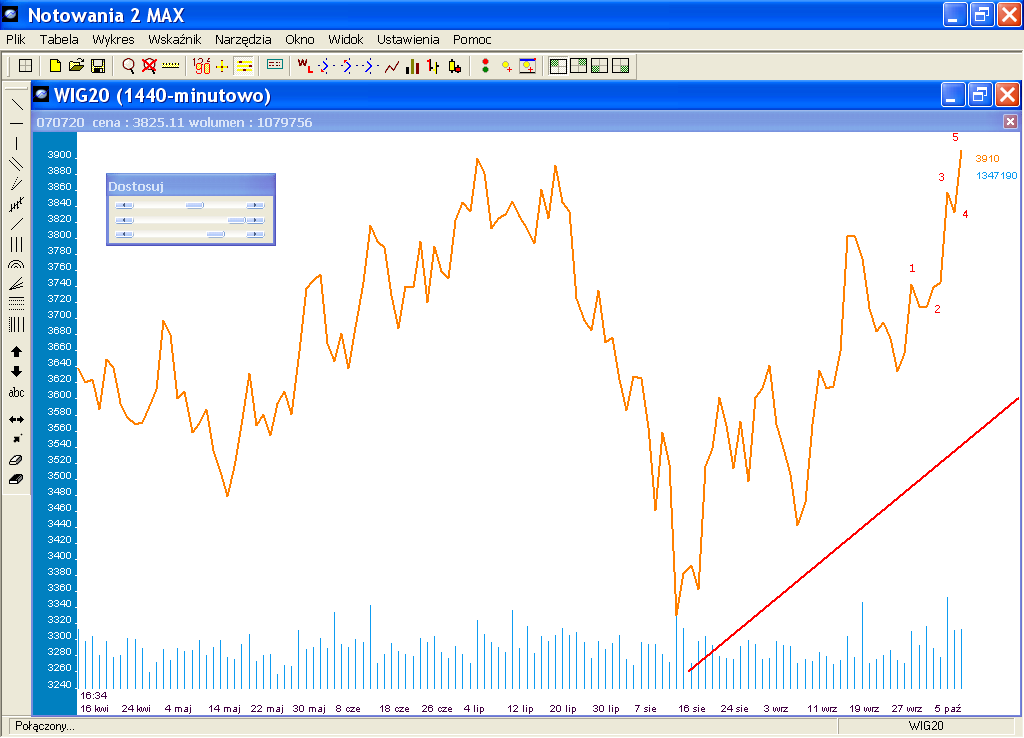Click left arrow of middle Dostosuj slider
The width and height of the screenshot is (1024, 738).
(124, 220)
